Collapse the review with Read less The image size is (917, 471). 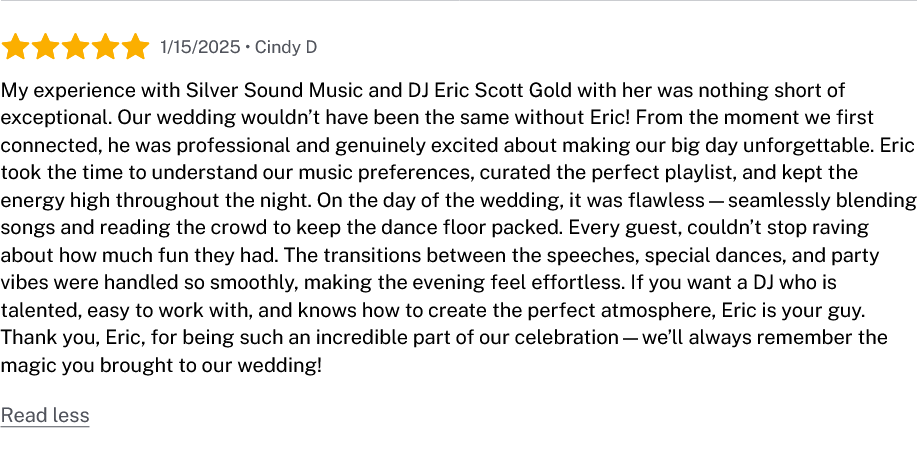[45, 415]
